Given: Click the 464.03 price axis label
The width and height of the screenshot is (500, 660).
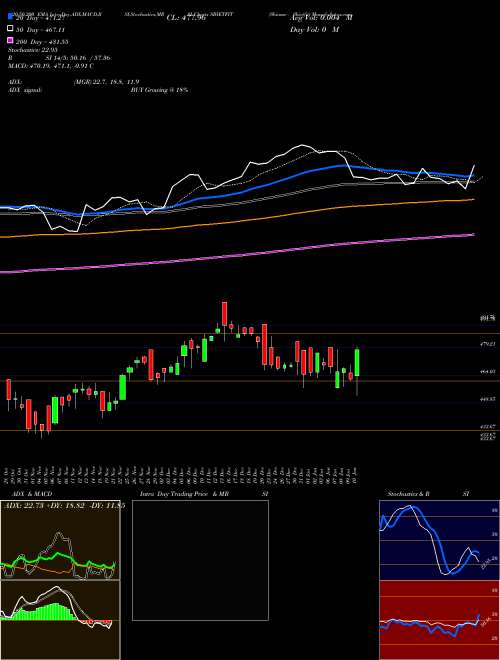Looking at the screenshot, I should [x=488, y=372].
